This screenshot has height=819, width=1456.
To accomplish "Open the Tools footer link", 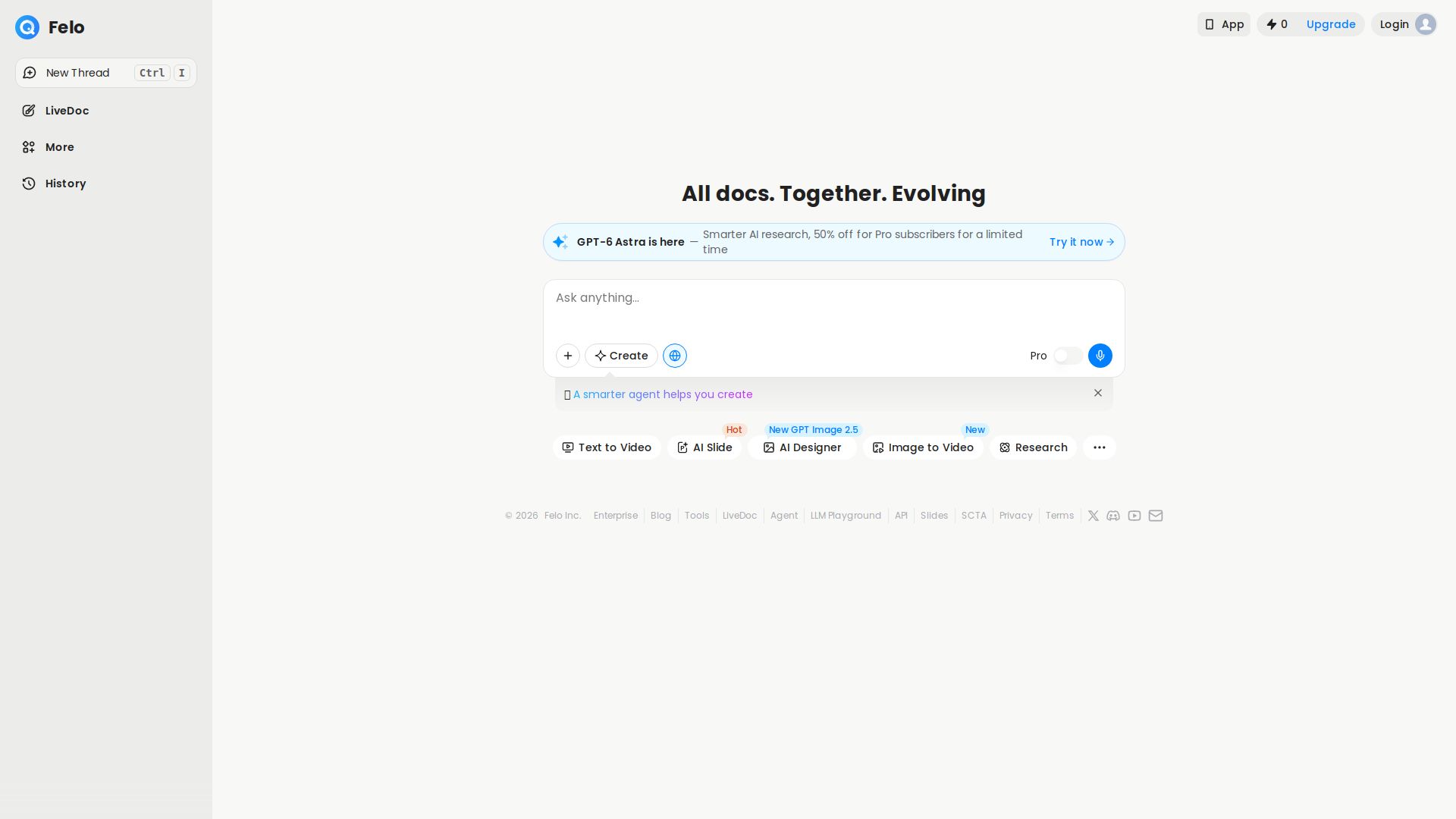I will coord(697,516).
